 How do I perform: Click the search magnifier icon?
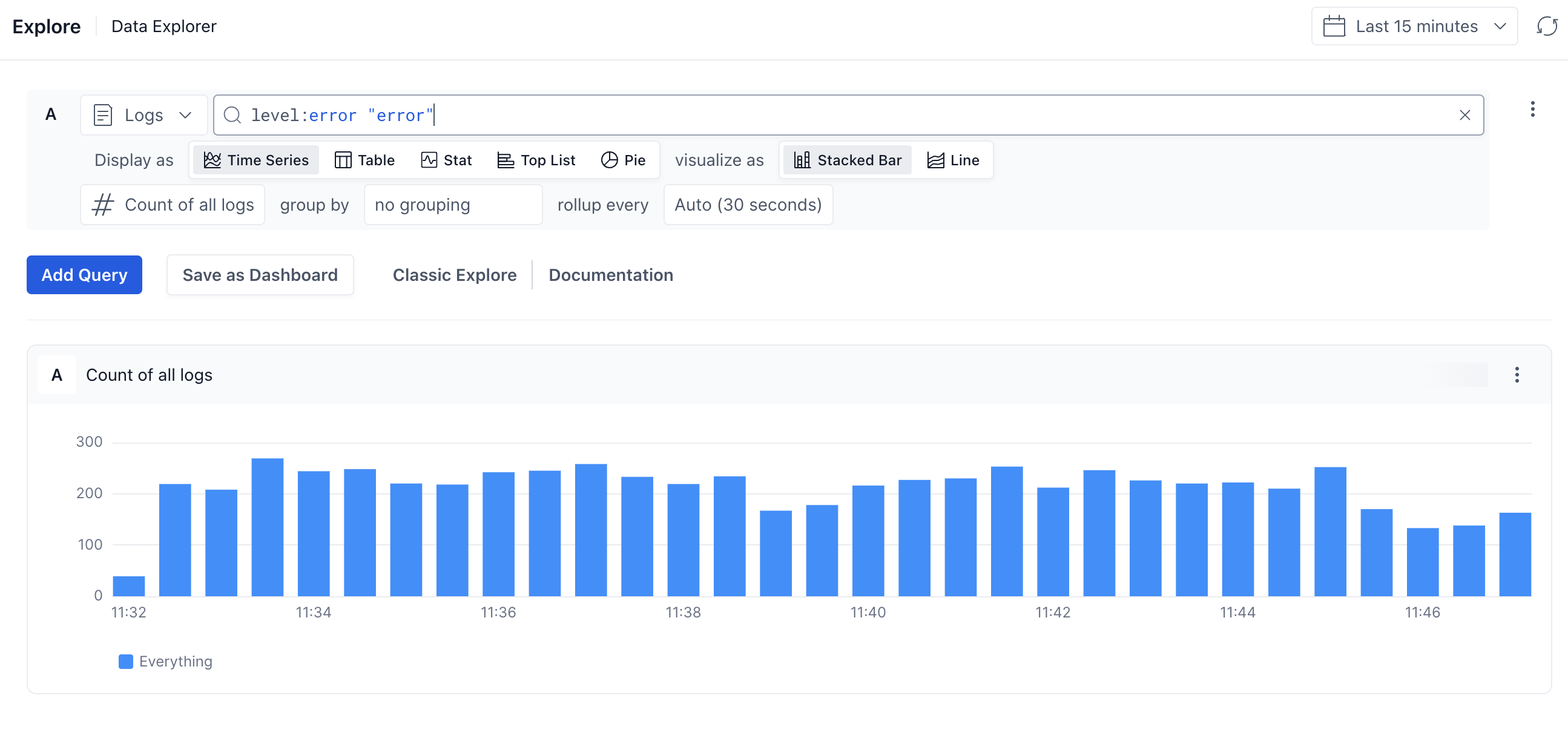(x=232, y=115)
